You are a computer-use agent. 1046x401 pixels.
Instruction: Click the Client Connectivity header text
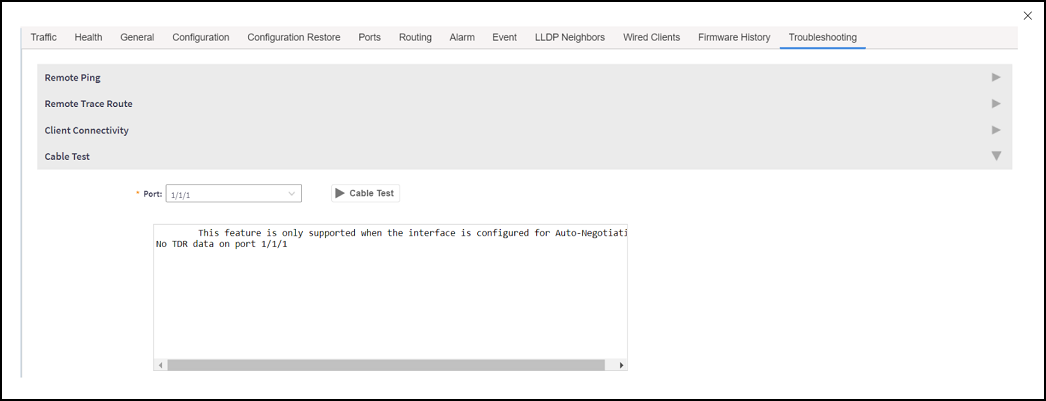[x=87, y=130]
